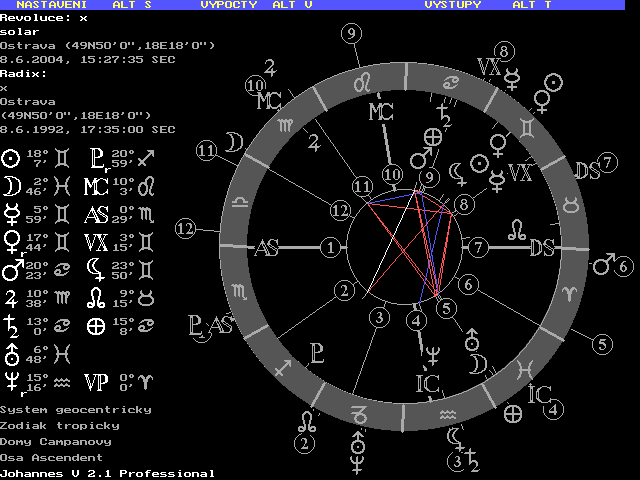Click the 'System geocentricky' status text
This screenshot has width=640, height=480.
tap(76, 409)
